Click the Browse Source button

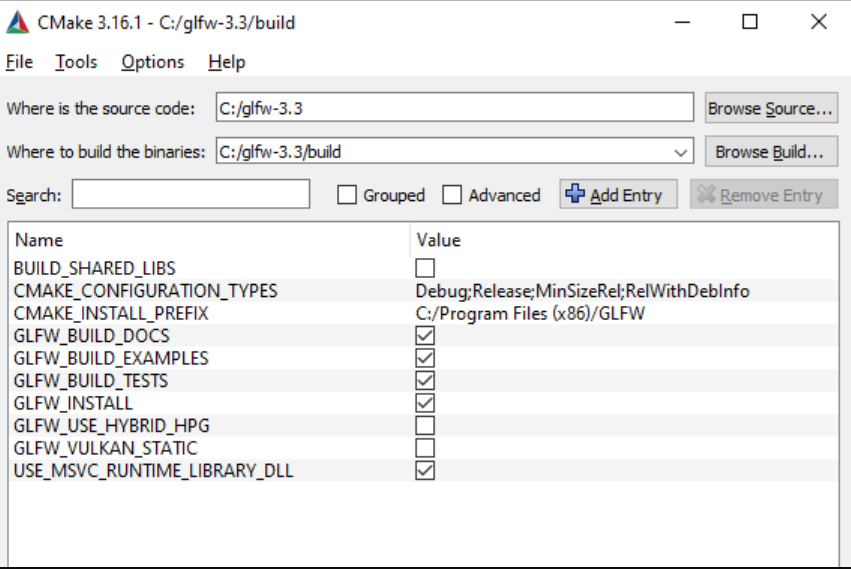point(770,108)
